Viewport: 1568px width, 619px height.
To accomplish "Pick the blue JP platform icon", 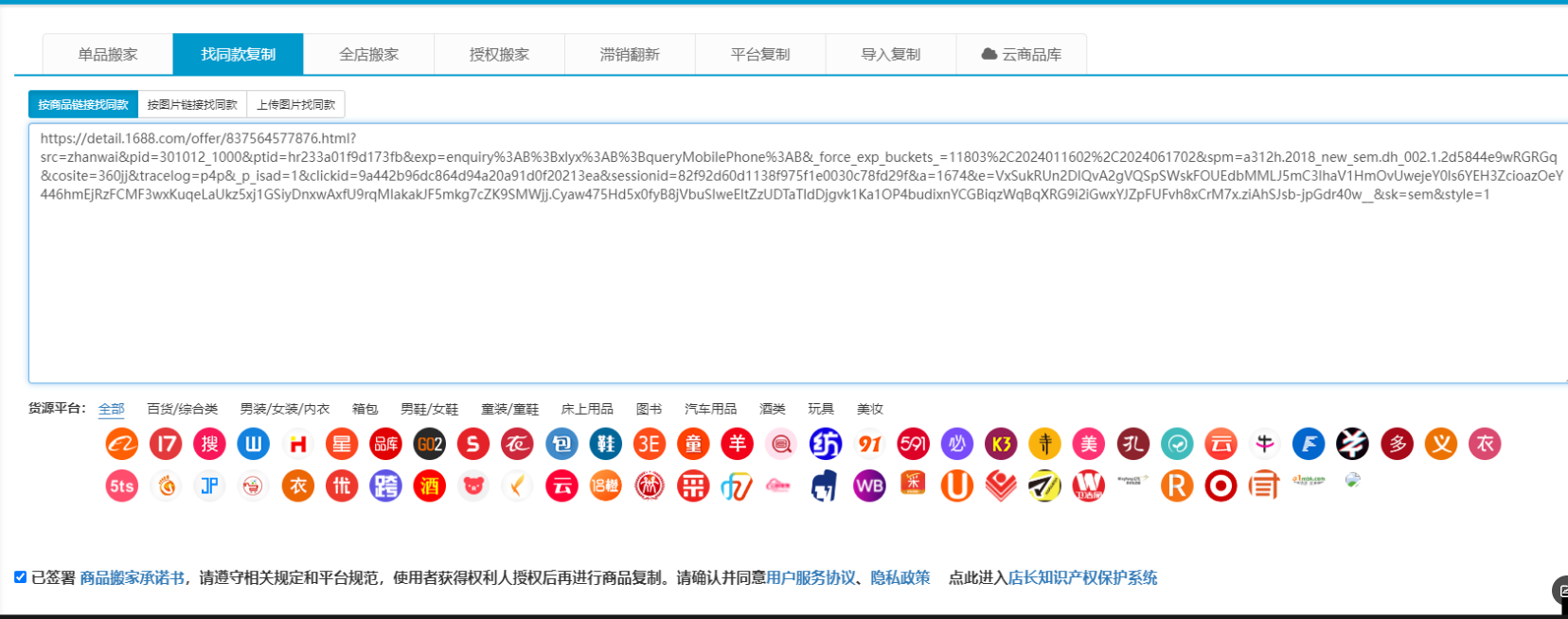I will (209, 486).
